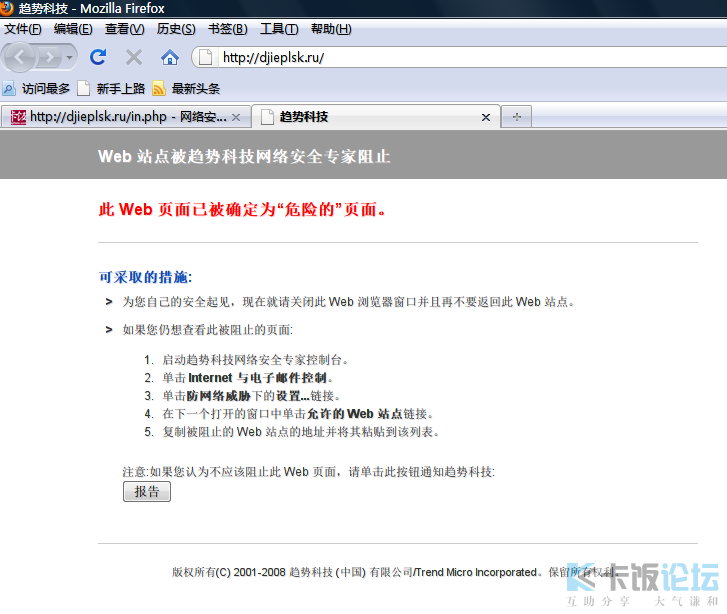Screen dimensions: 727x614
Task: Click step 5 复制被阻止的 Web 站点的地址
Action: 300,432
